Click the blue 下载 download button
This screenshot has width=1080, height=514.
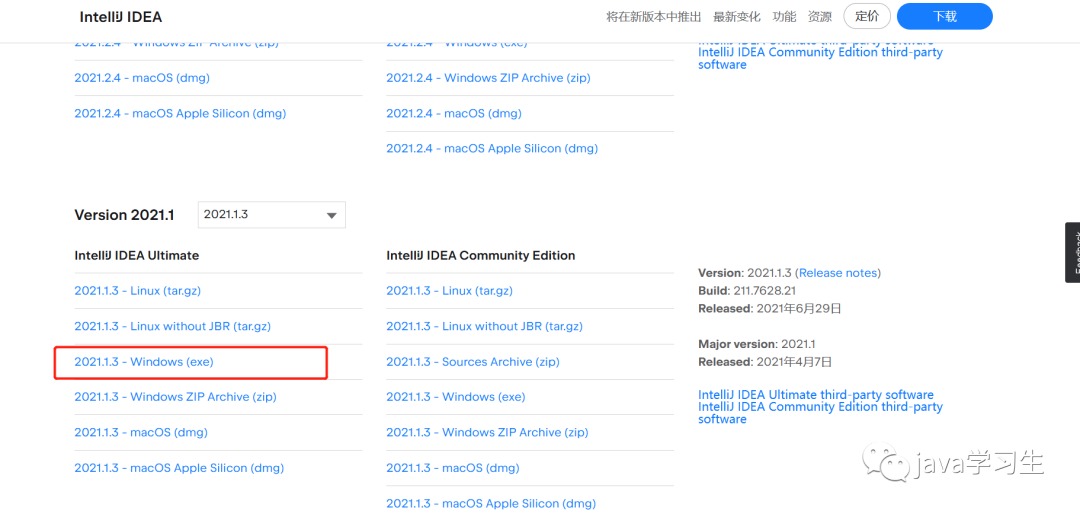[x=945, y=17]
